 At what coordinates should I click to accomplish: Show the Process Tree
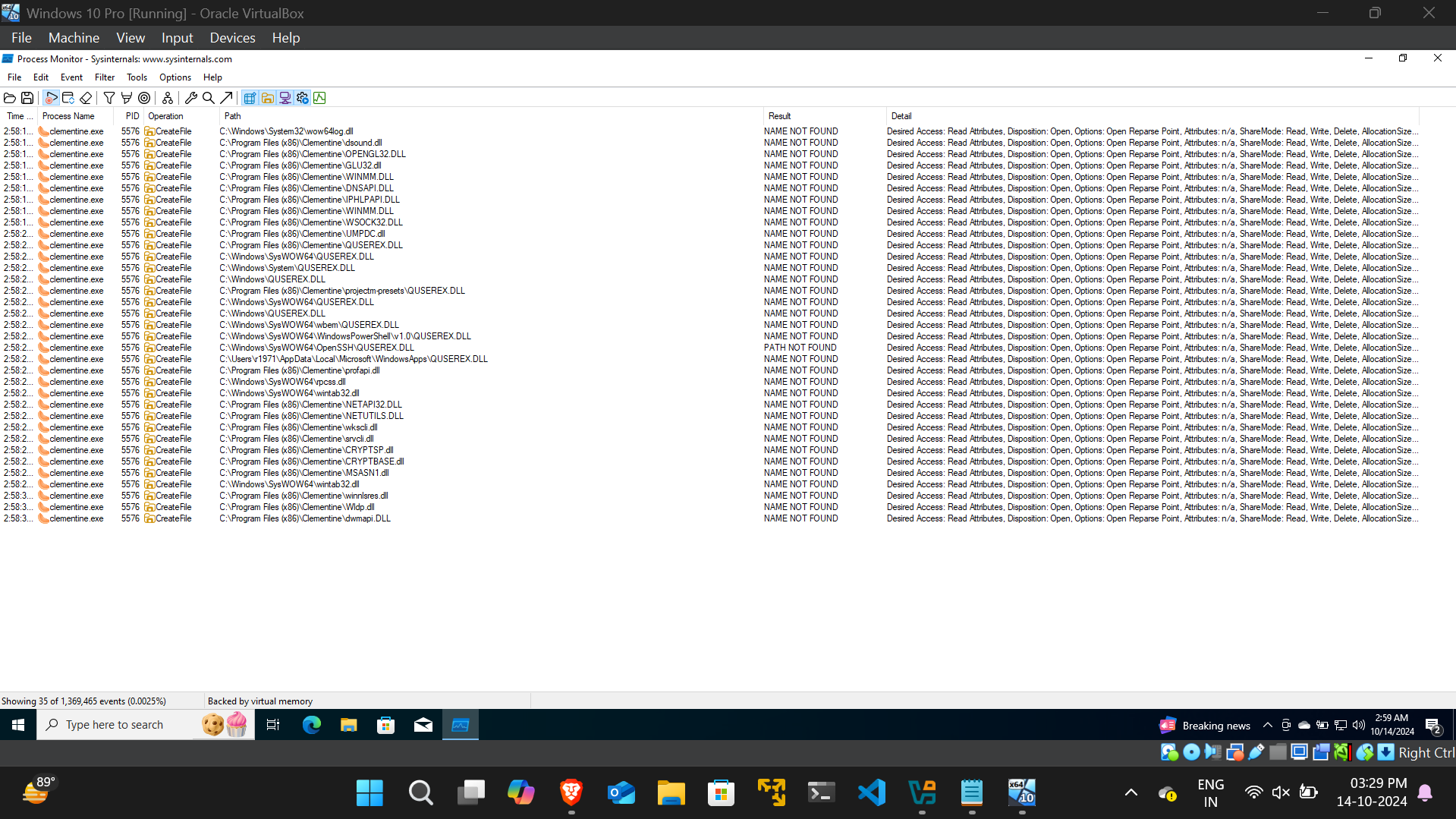(168, 98)
